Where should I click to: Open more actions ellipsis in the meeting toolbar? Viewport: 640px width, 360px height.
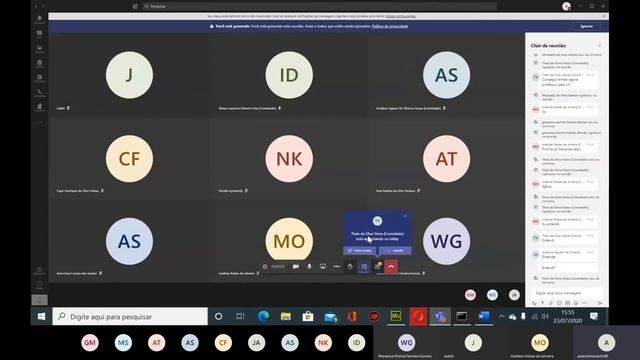337,267
